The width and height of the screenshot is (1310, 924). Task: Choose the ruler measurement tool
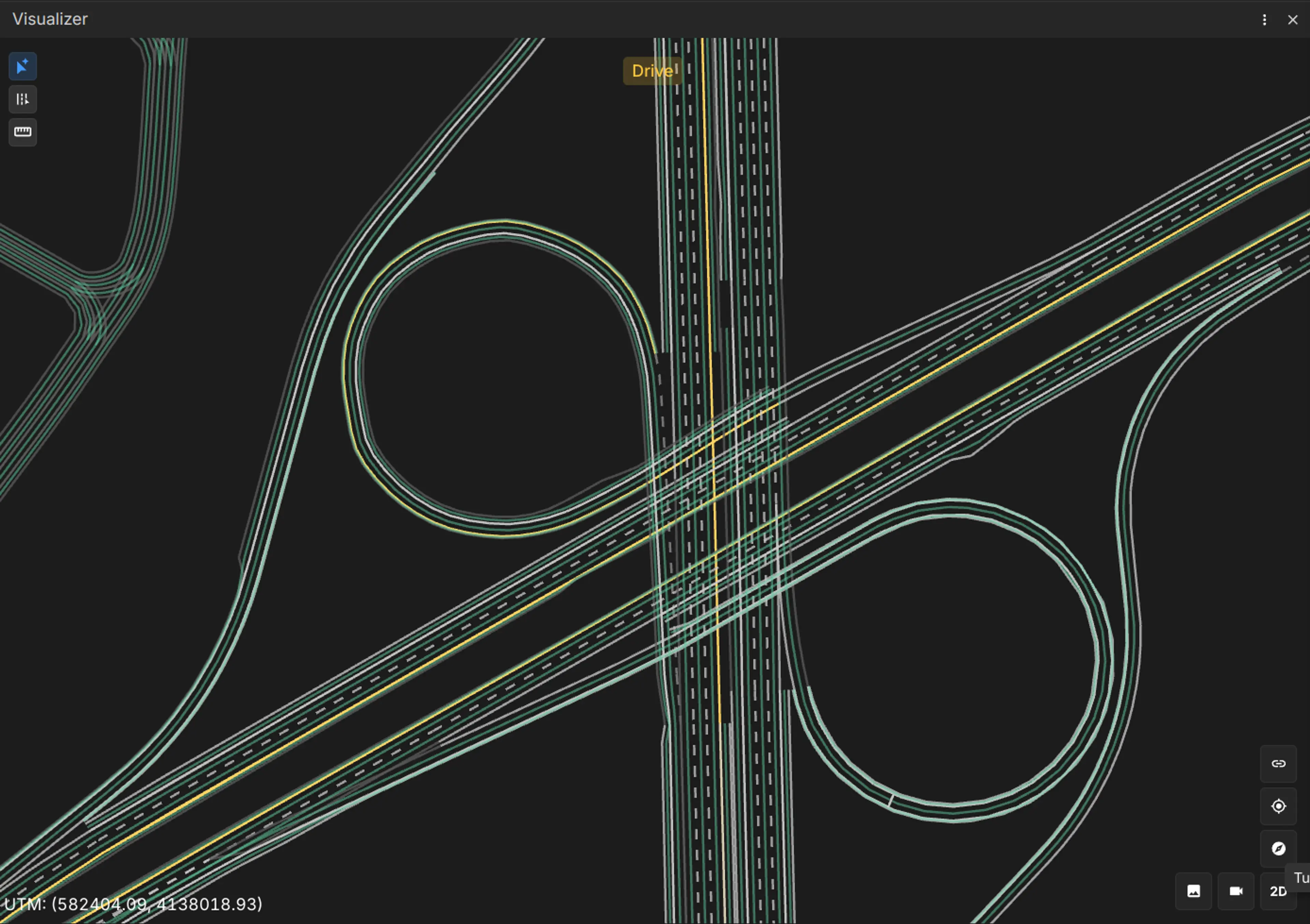pyautogui.click(x=23, y=132)
